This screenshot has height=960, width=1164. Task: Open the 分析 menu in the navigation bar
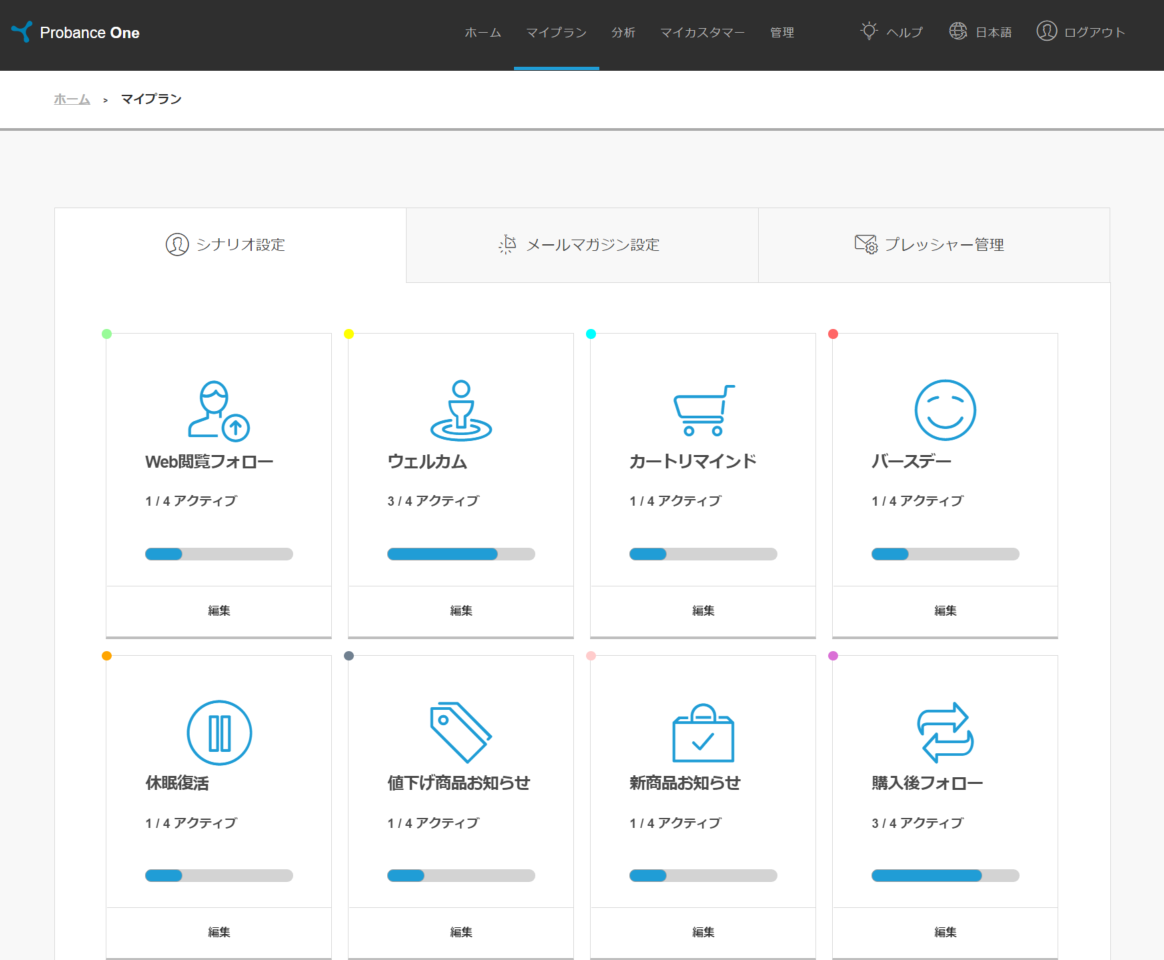point(623,32)
